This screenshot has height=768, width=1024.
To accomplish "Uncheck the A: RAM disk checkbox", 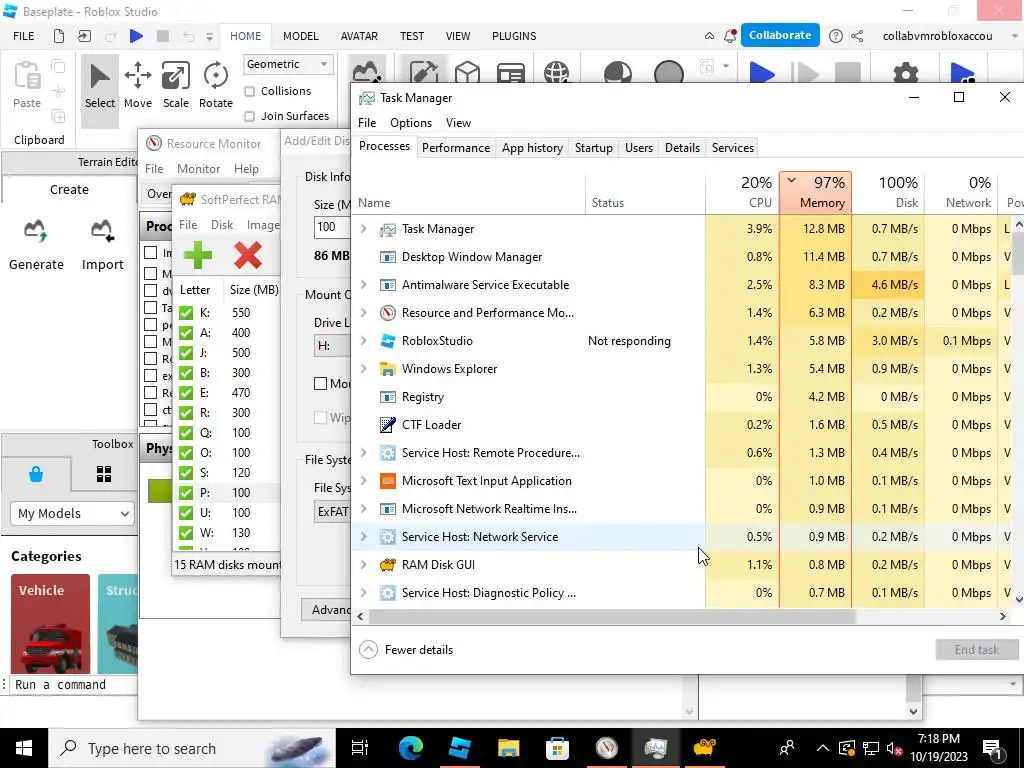I will 186,333.
